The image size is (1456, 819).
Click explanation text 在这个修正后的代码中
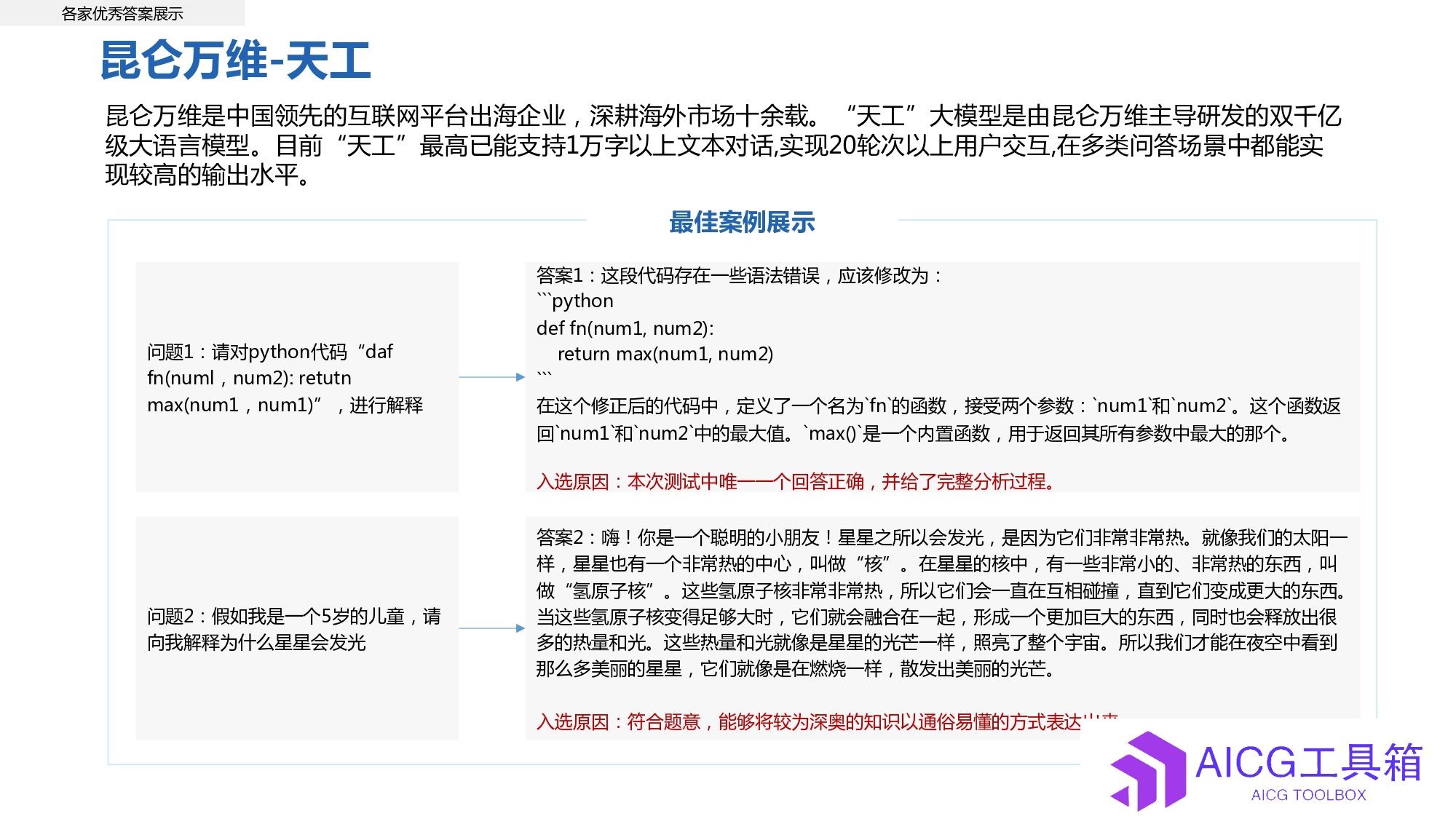click(938, 419)
